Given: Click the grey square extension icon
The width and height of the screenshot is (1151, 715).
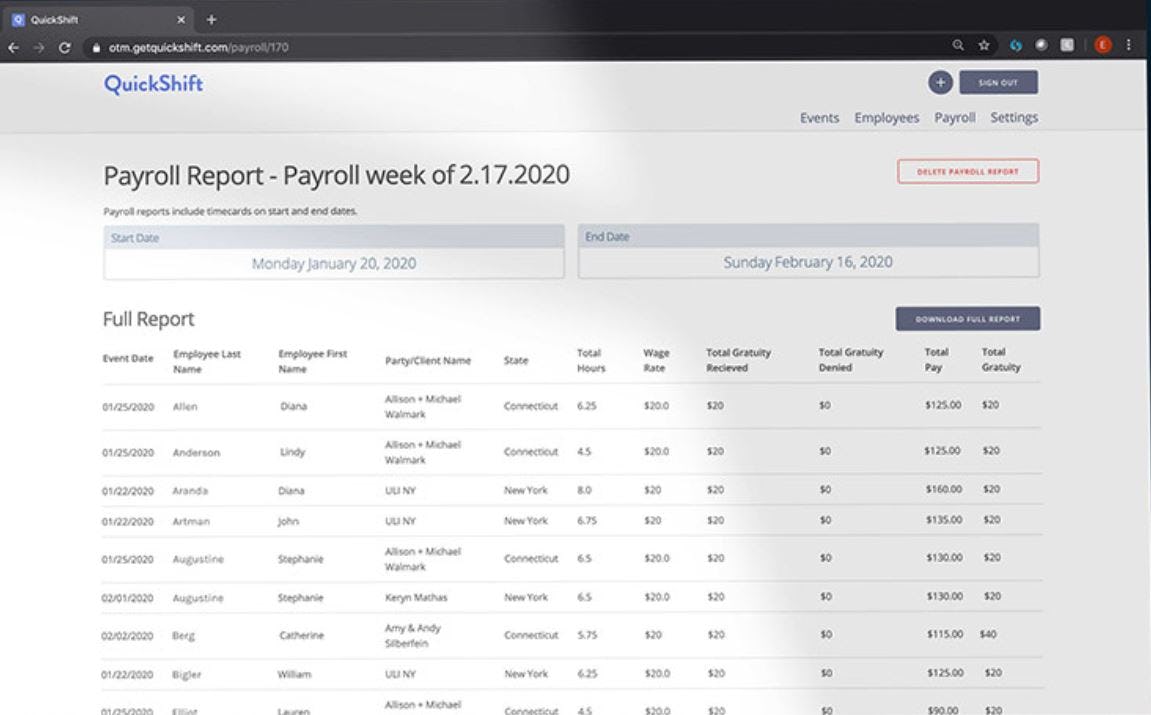Looking at the screenshot, I should (x=1067, y=46).
